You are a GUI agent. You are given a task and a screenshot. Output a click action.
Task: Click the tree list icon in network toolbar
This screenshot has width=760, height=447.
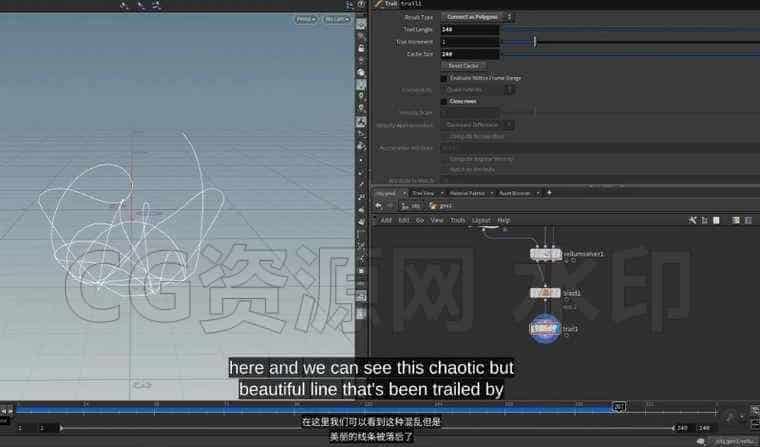click(x=704, y=220)
